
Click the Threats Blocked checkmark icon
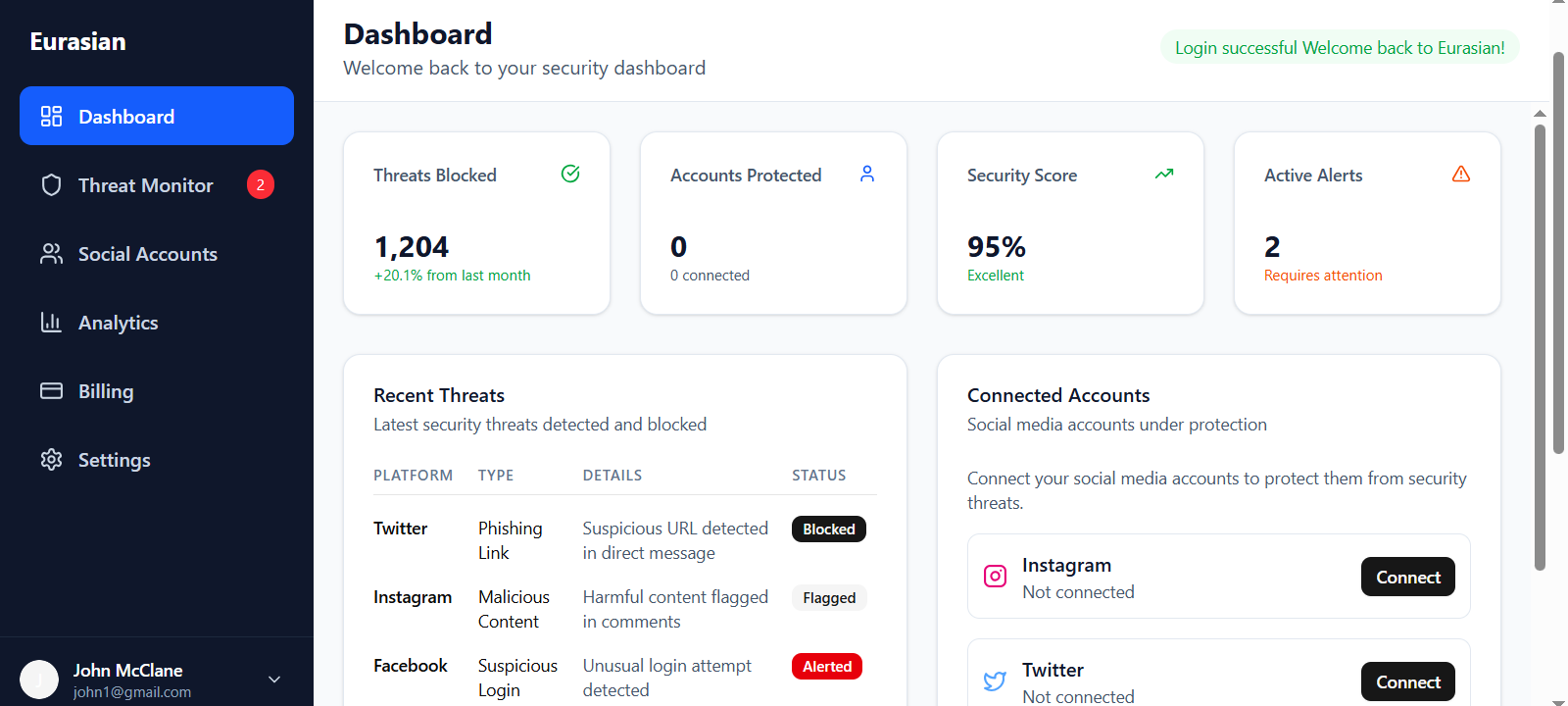coord(570,175)
